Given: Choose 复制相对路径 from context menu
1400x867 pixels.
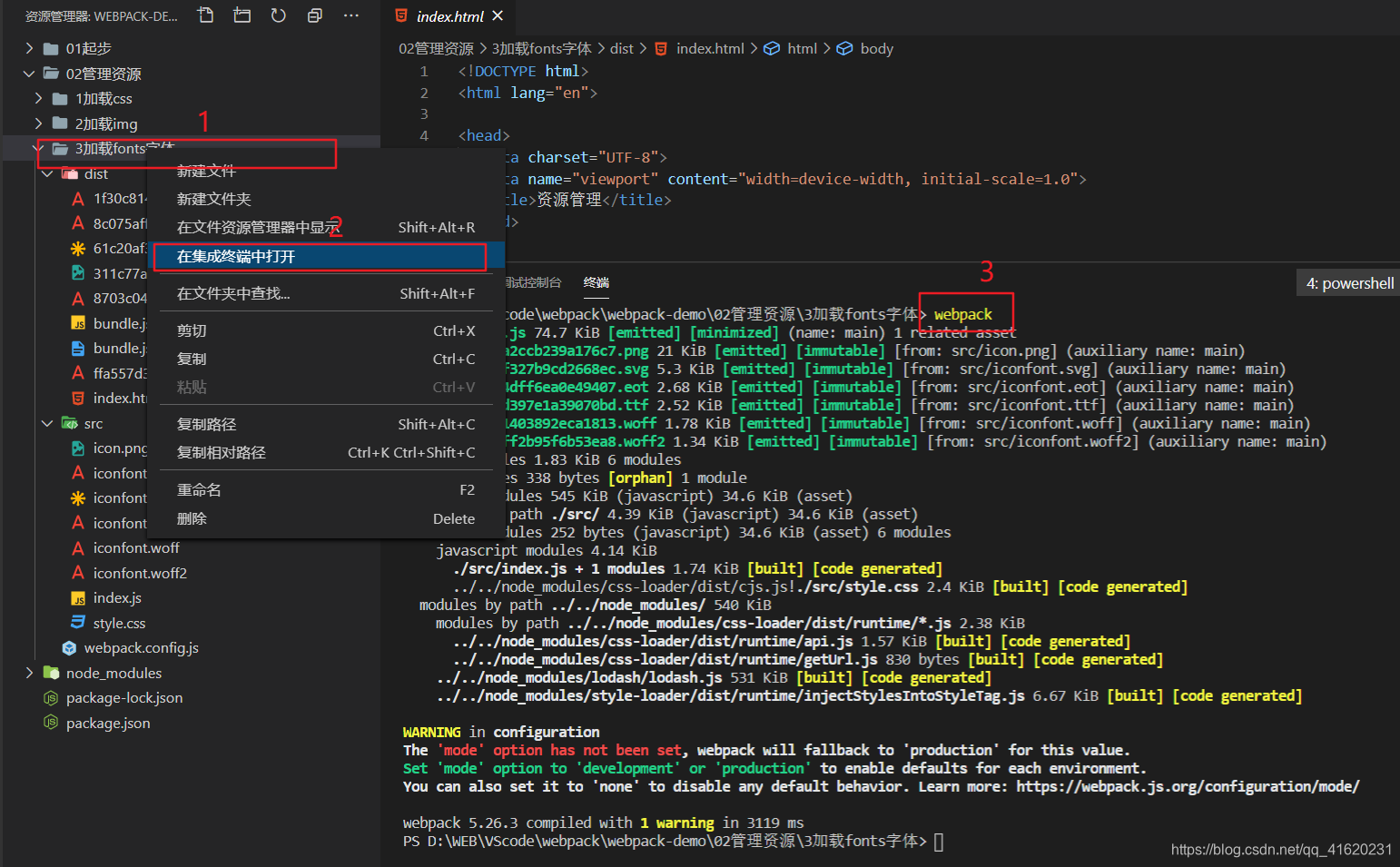Looking at the screenshot, I should [327, 452].
